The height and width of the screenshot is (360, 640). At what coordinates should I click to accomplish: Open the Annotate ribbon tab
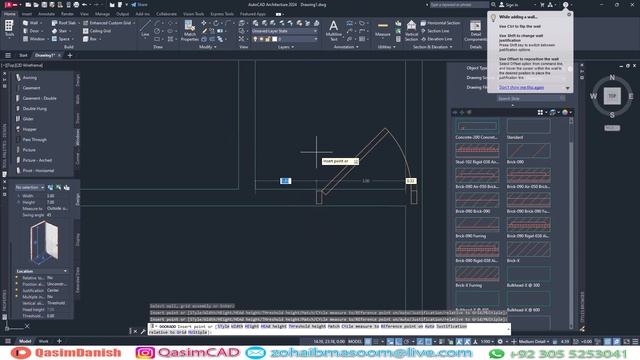coord(46,14)
